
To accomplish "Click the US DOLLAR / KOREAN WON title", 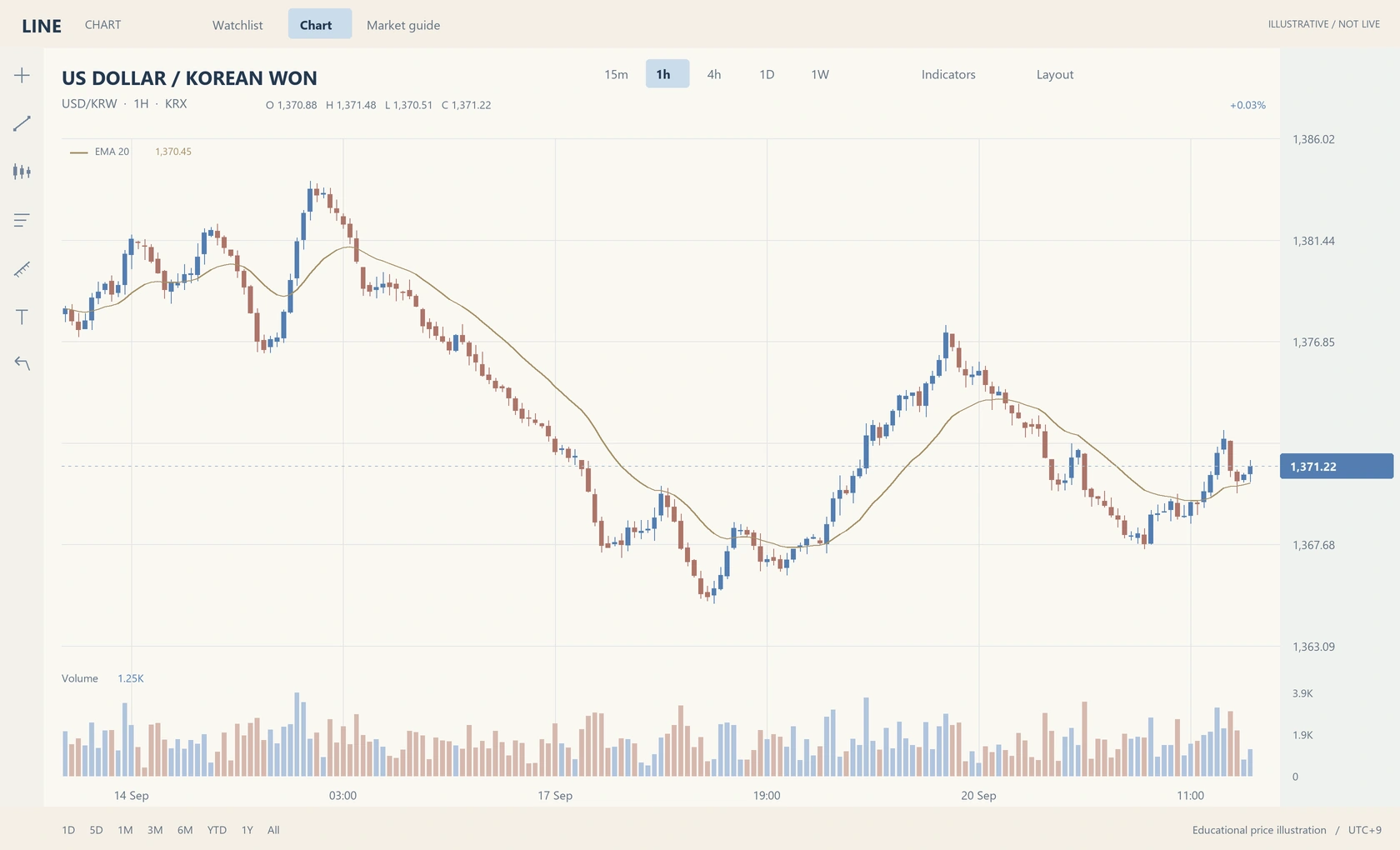I will click(189, 78).
